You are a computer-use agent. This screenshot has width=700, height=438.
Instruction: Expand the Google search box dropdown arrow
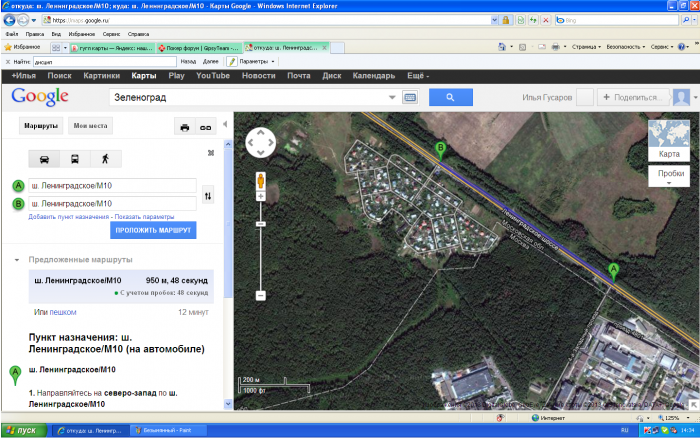click(392, 97)
